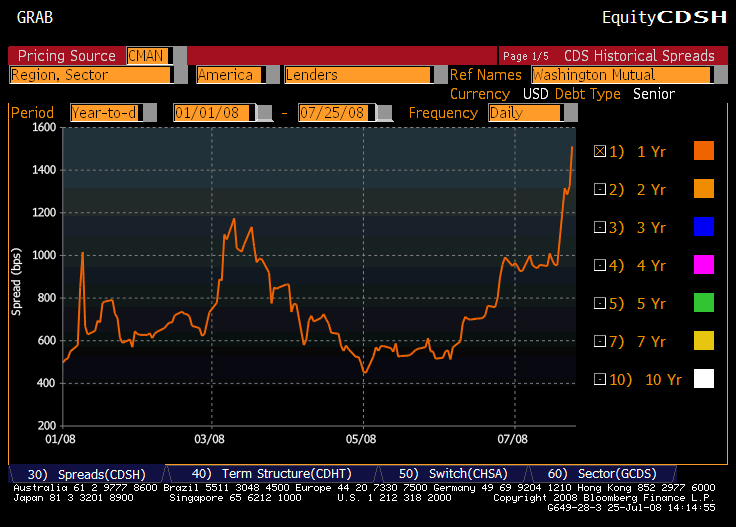Open the end date 07/25/08 picker arrow

point(384,113)
